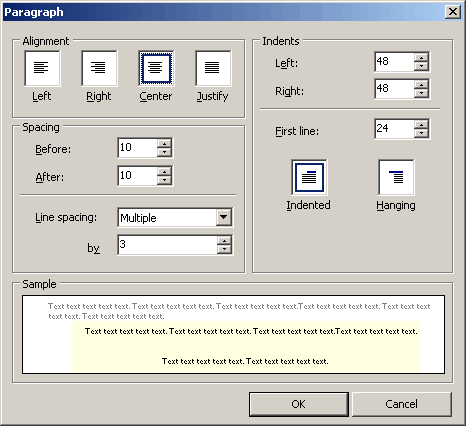Screen dimensions: 466x426
Task: Click the Sample preview text area
Action: pyautogui.click(x=233, y=334)
